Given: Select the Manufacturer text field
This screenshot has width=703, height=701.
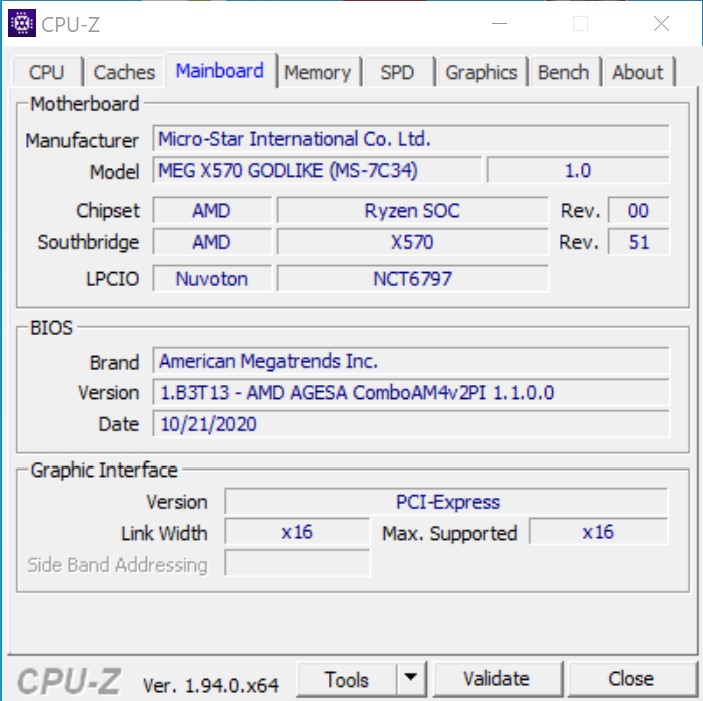Looking at the screenshot, I should tap(411, 139).
